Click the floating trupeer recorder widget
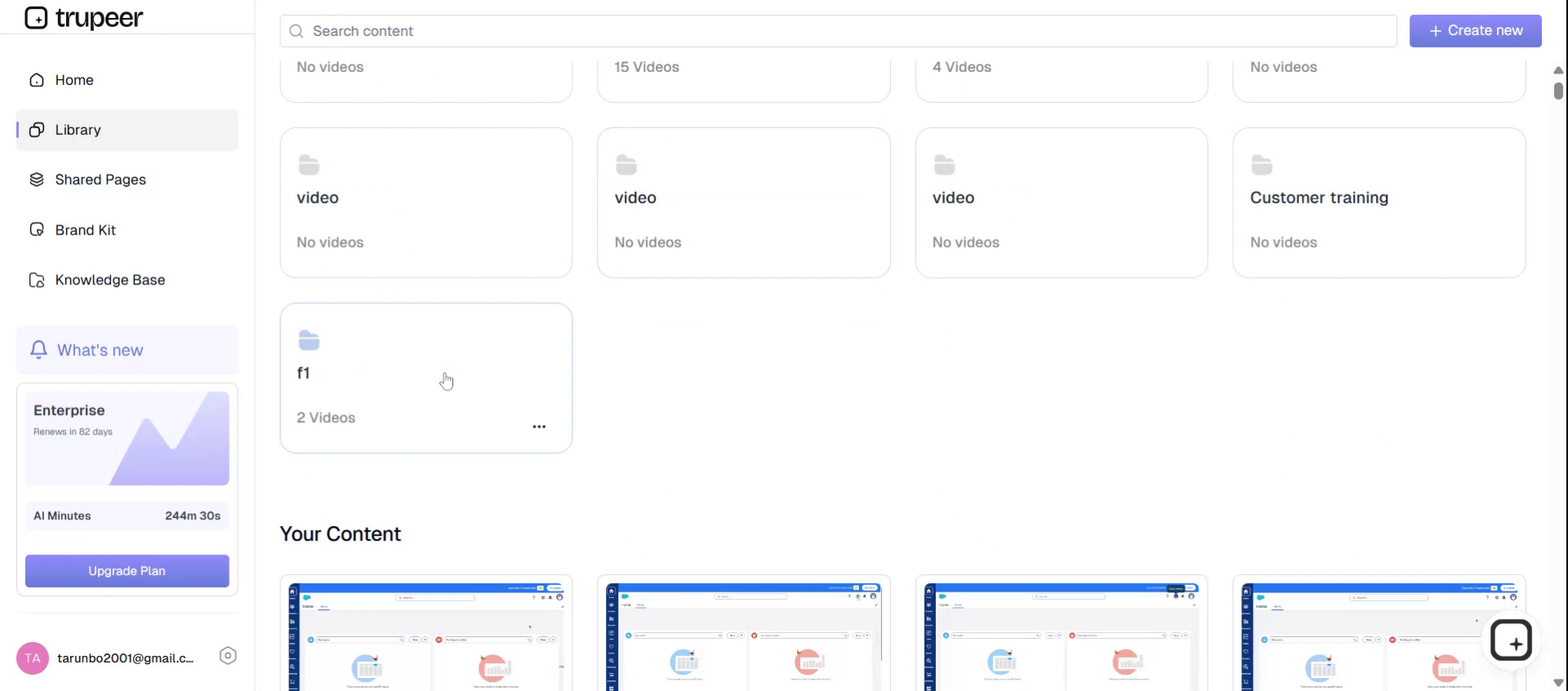This screenshot has height=691, width=1568. click(1511, 641)
